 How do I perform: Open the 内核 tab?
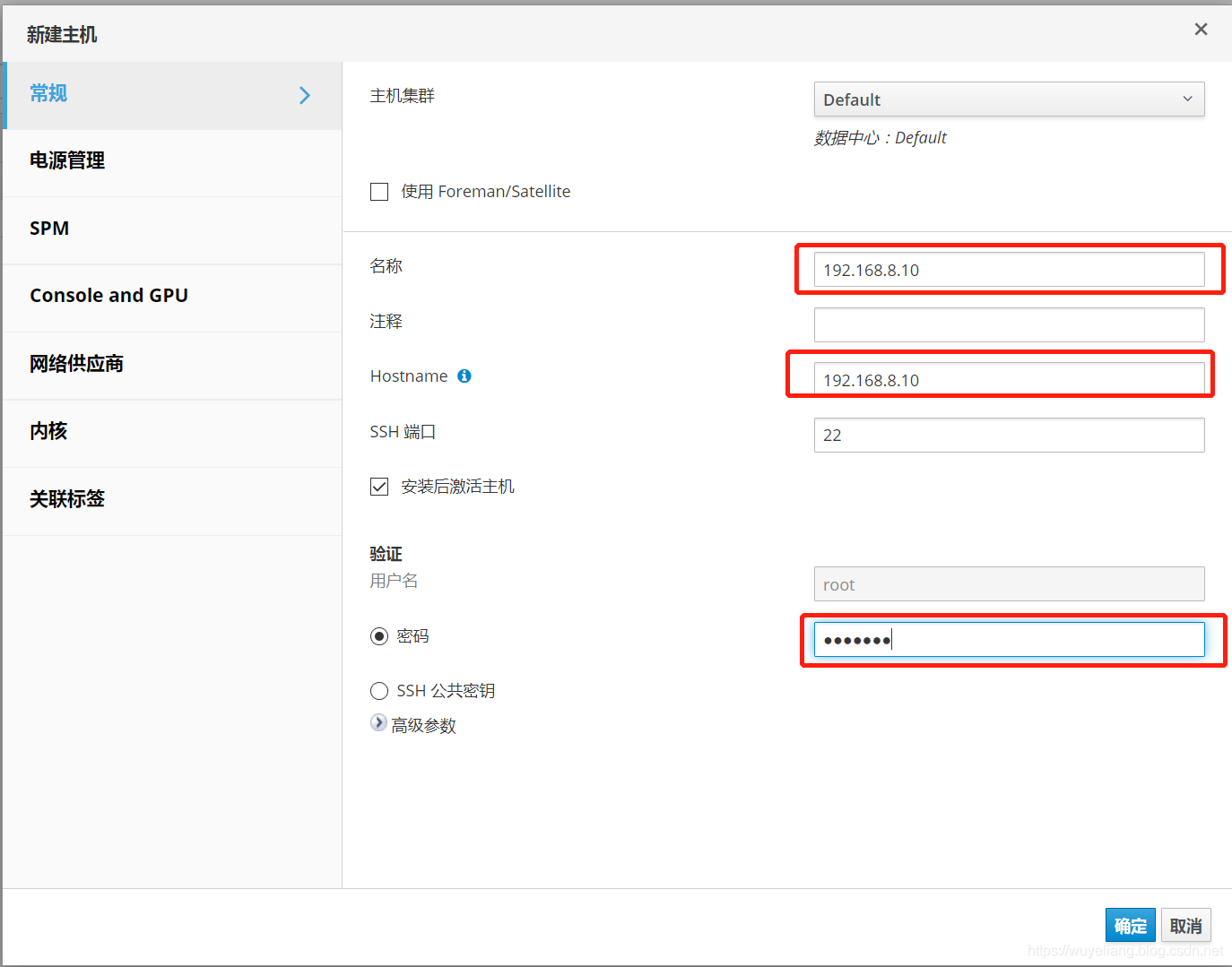tap(172, 432)
